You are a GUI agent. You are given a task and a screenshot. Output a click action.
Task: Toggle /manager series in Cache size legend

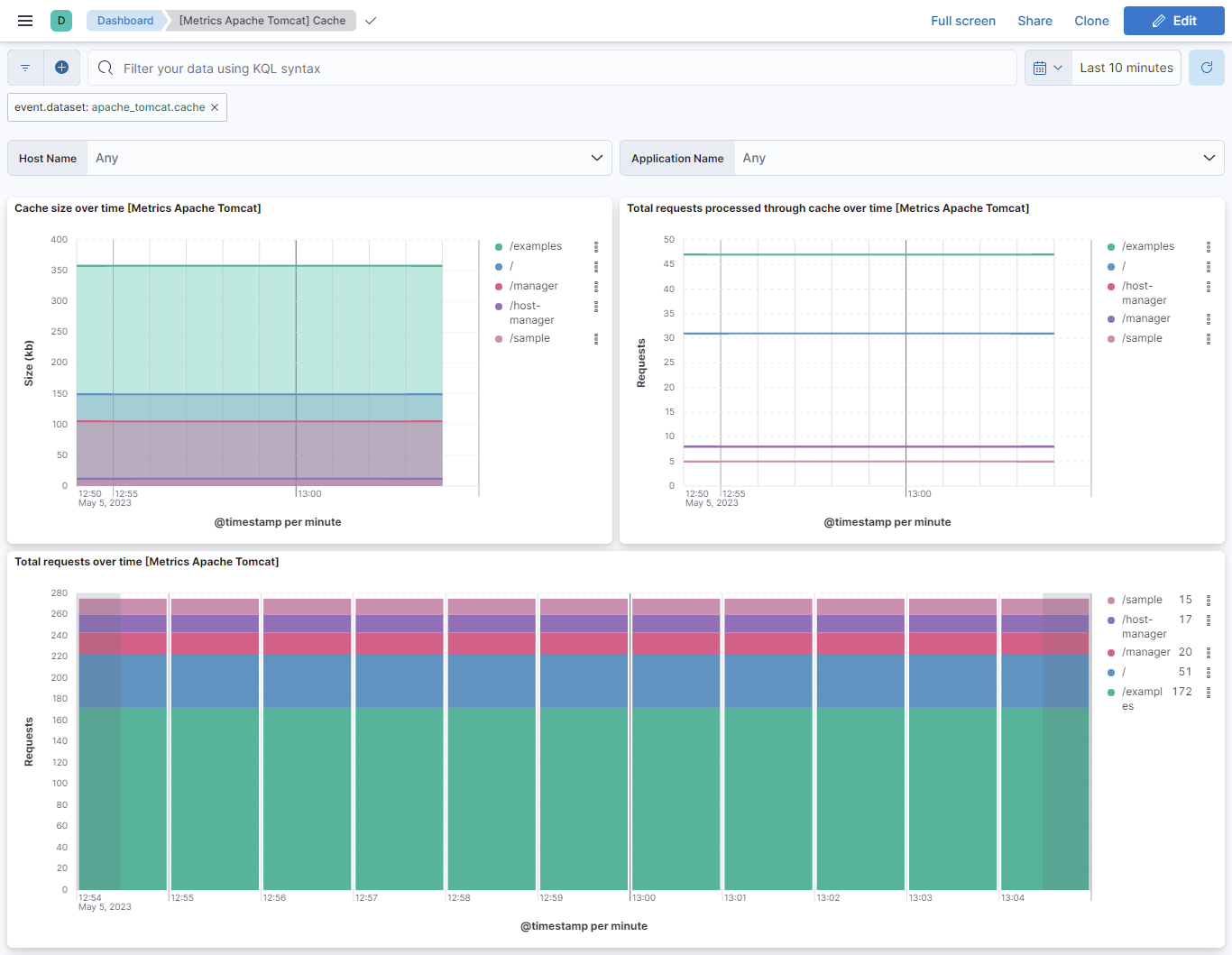point(533,286)
